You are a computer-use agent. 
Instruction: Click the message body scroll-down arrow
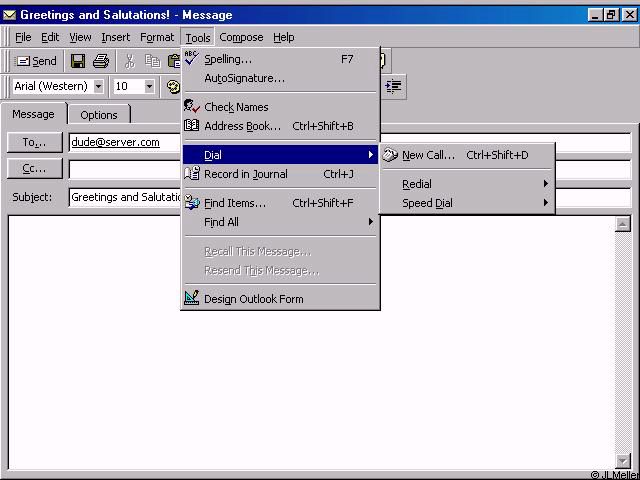click(622, 460)
